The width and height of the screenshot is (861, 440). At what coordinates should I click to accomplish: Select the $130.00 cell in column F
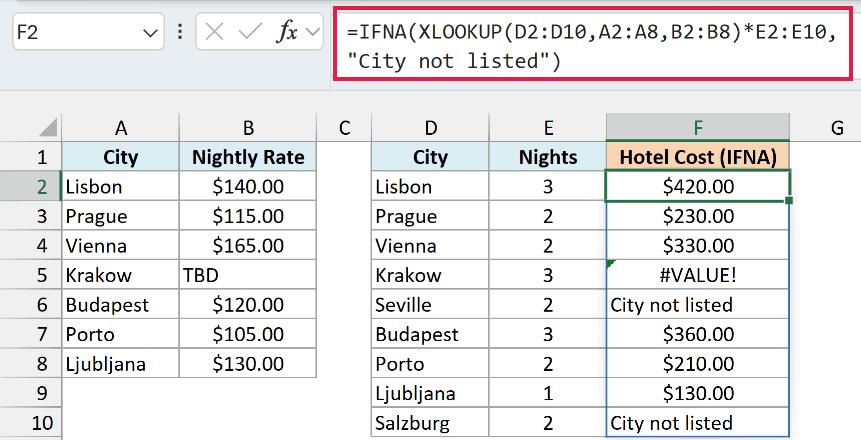coord(698,393)
